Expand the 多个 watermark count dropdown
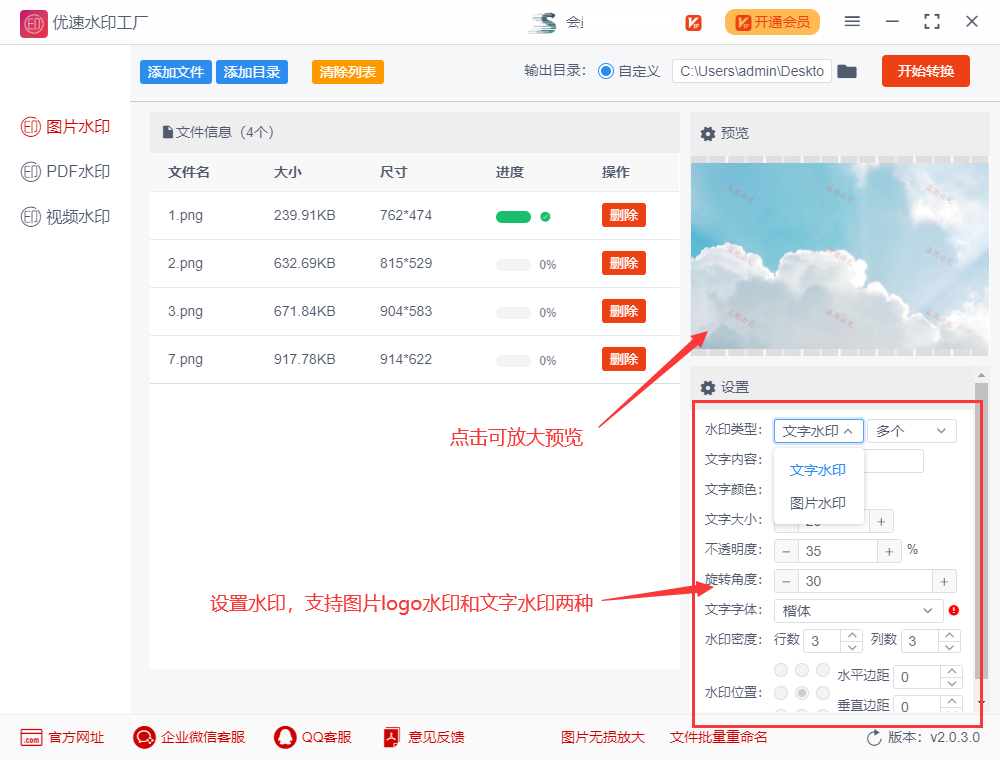 click(x=911, y=430)
